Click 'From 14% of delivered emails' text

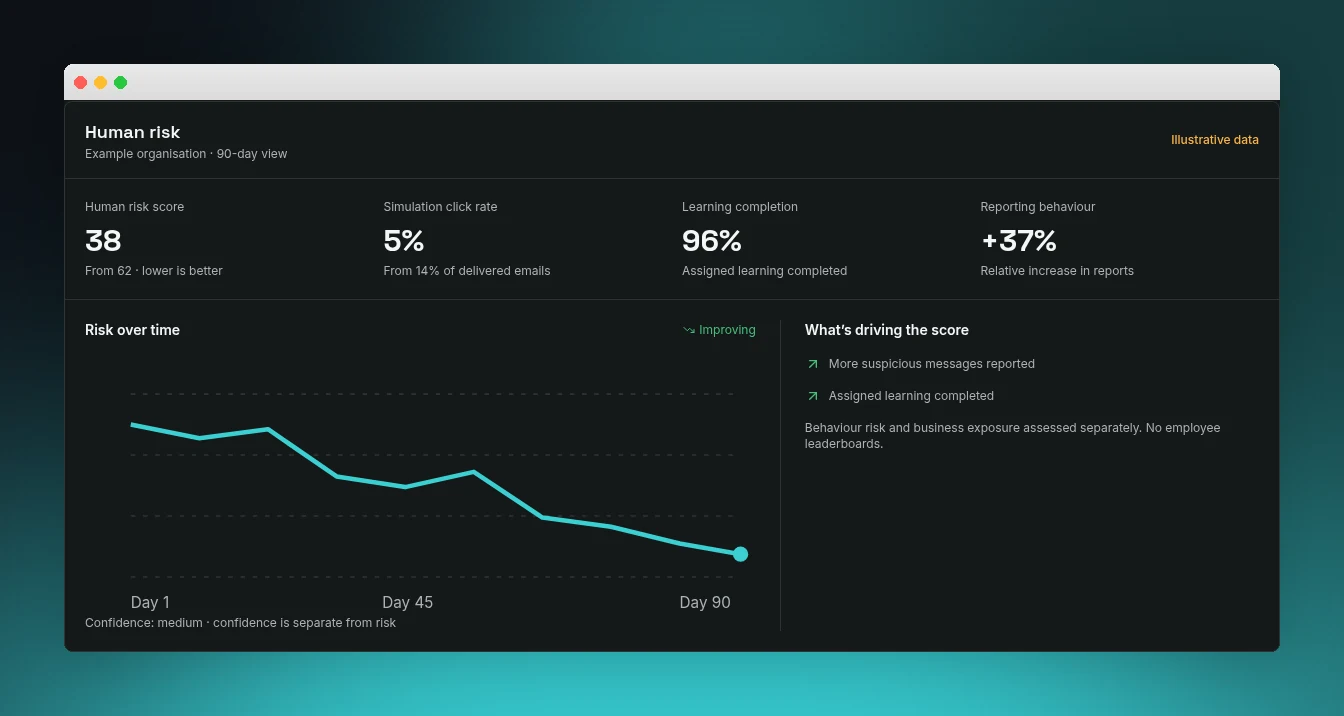click(x=467, y=271)
